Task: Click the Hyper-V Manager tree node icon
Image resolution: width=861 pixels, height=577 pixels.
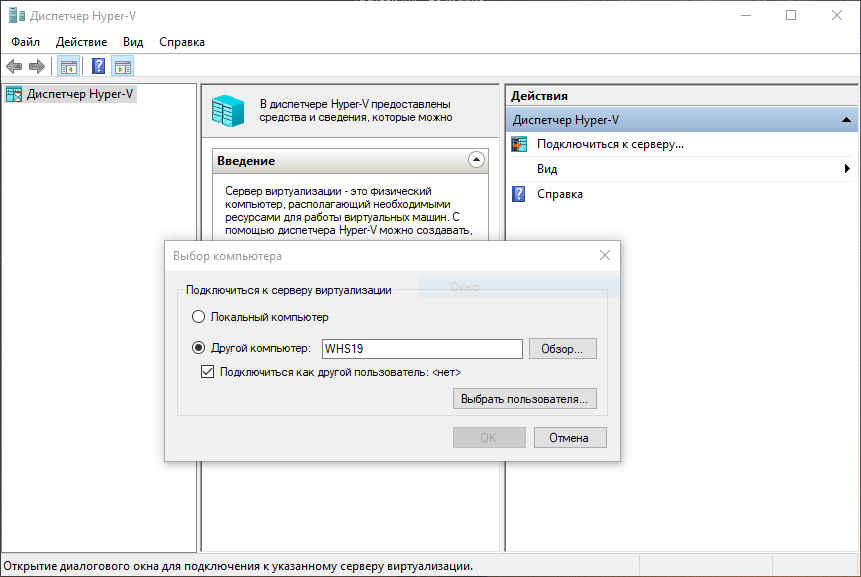Action: point(14,94)
